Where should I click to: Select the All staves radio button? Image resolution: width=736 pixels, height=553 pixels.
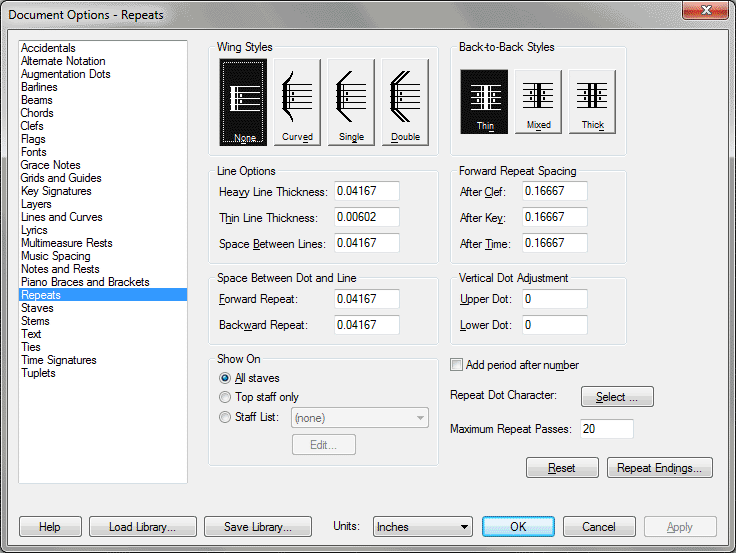[x=225, y=378]
